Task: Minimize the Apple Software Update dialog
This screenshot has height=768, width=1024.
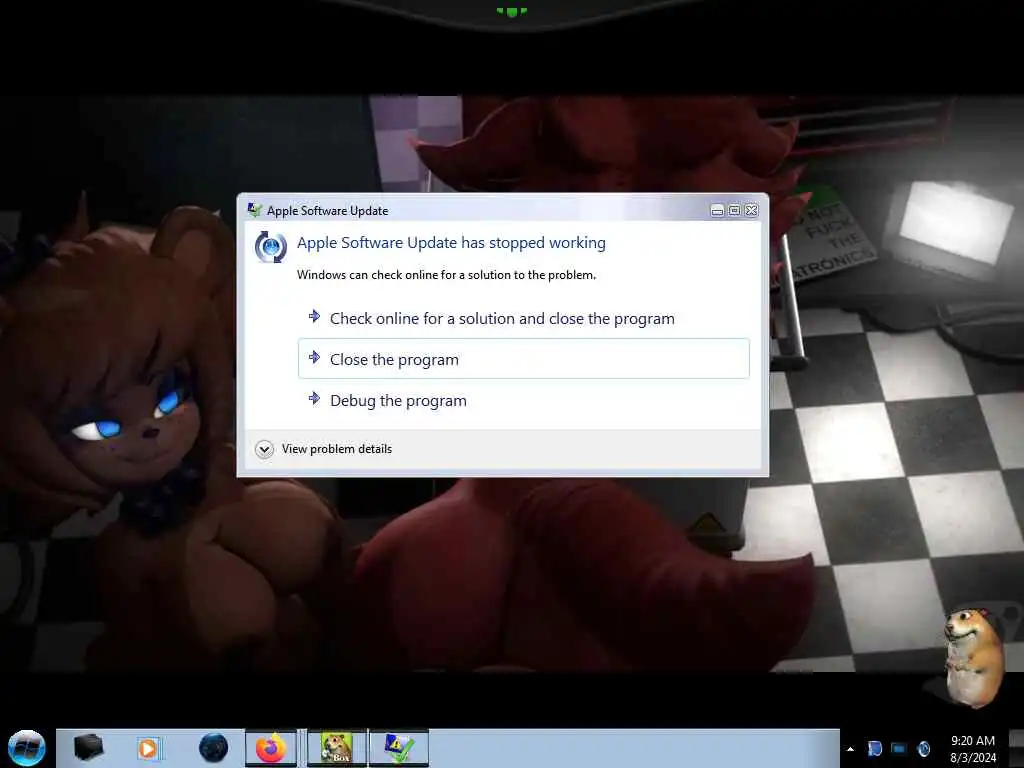Action: pyautogui.click(x=717, y=210)
